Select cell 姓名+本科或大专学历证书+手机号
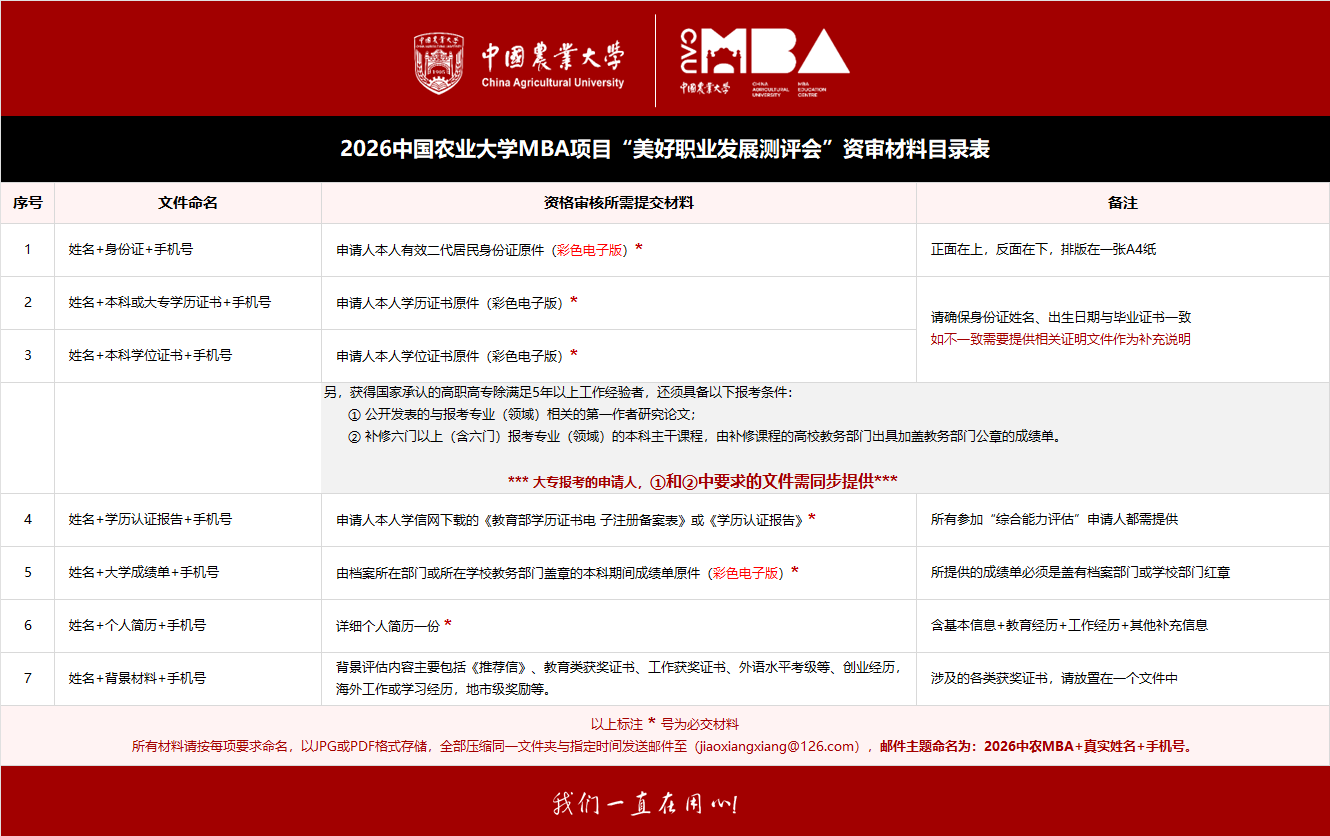 pos(188,302)
